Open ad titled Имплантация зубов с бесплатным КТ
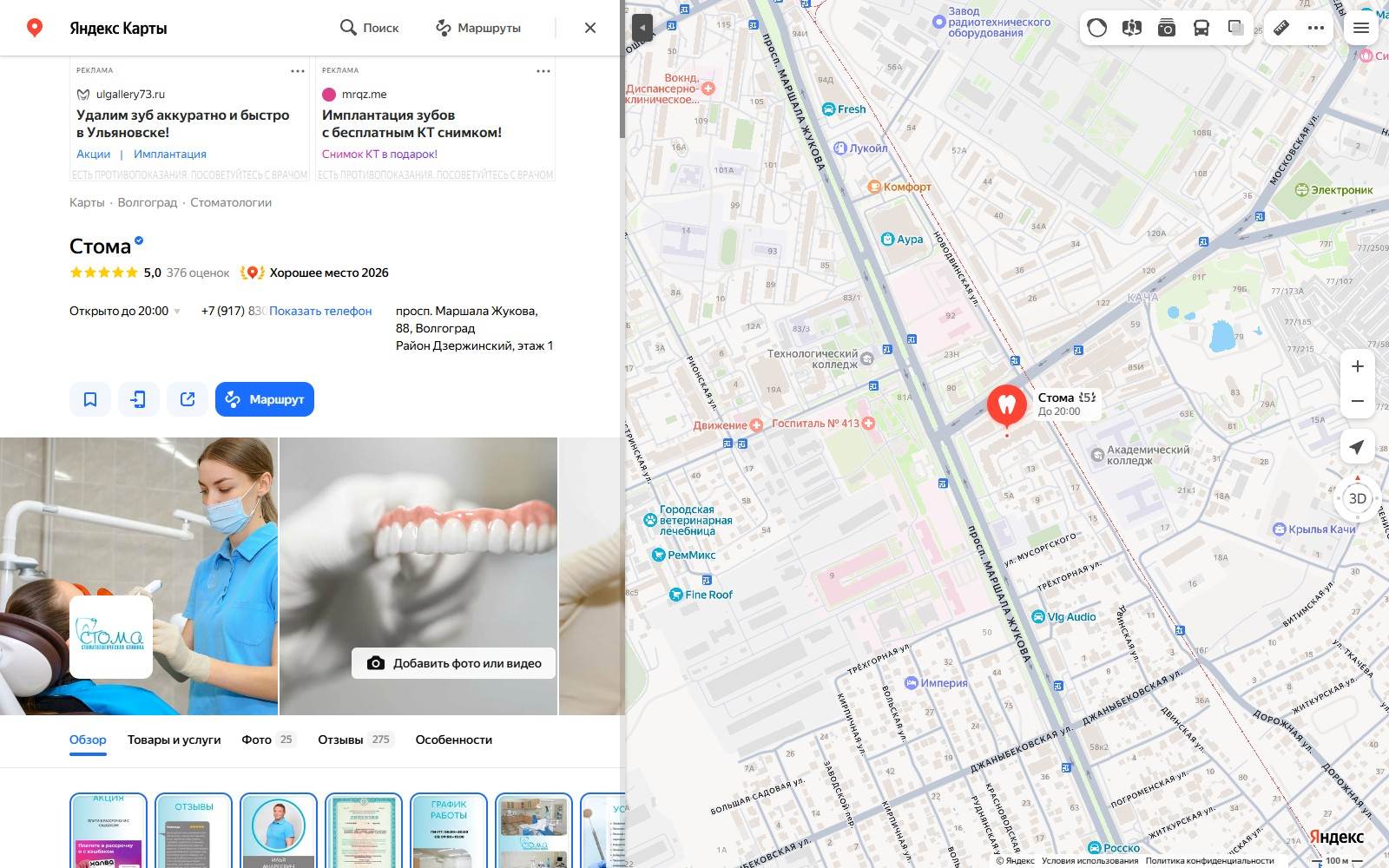Viewport: 1389px width, 868px height. [411, 123]
